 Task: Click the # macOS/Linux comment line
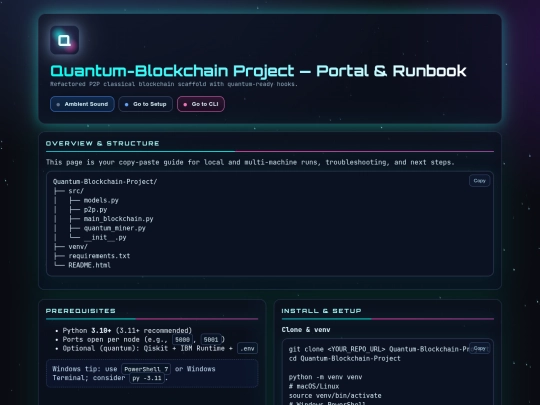click(314, 386)
